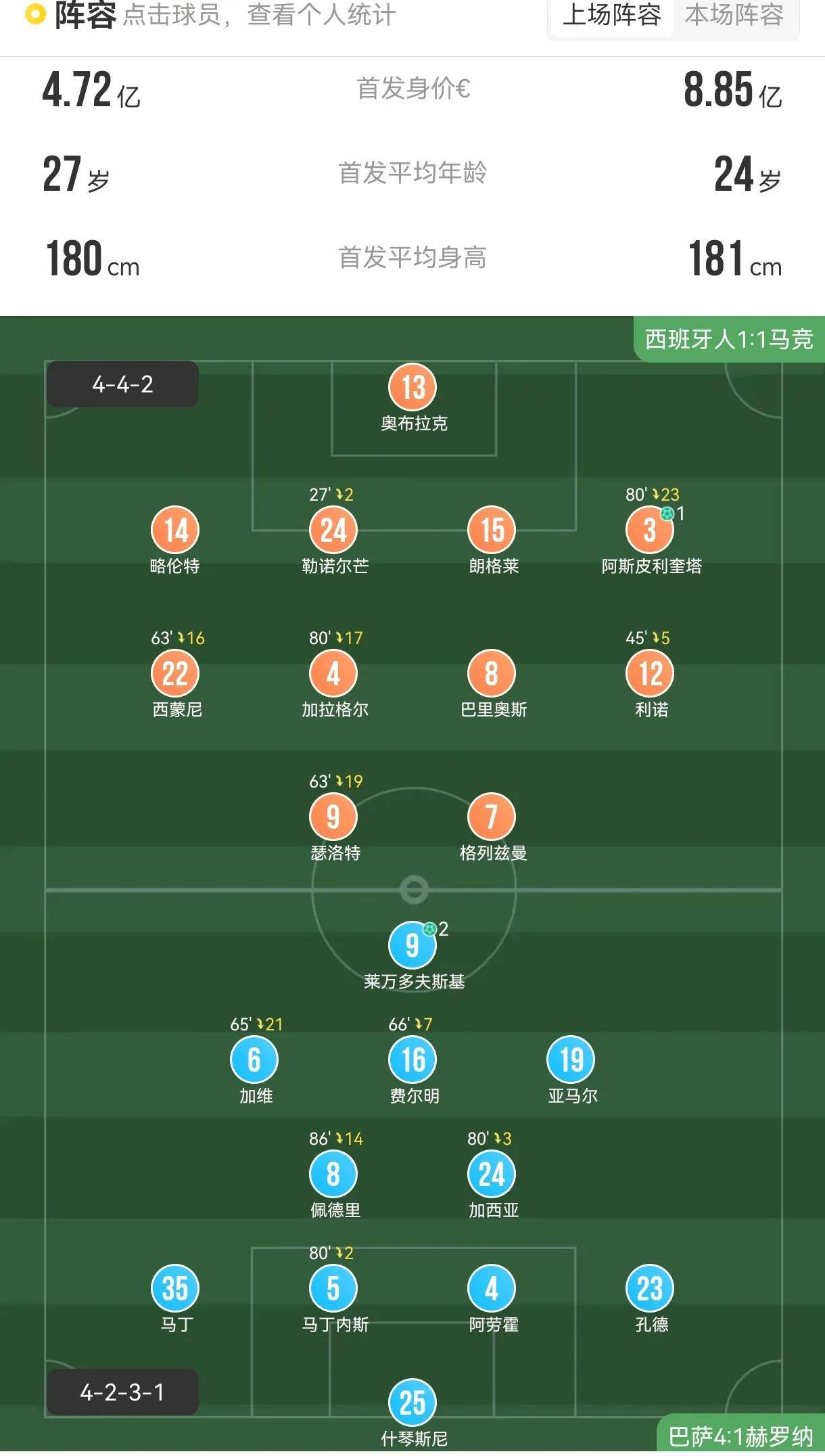
Task: Click 朗格莱 number 15 player icon
Action: click(492, 530)
